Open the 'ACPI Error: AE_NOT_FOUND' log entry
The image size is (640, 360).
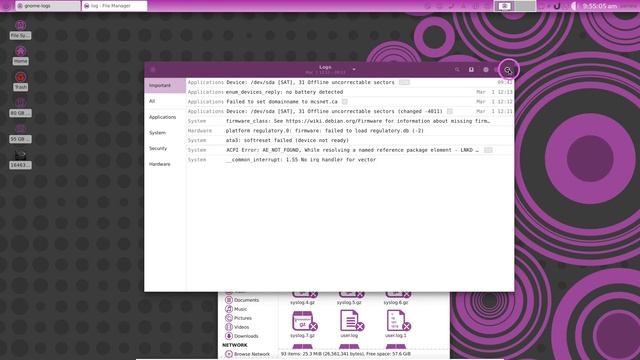point(350,150)
